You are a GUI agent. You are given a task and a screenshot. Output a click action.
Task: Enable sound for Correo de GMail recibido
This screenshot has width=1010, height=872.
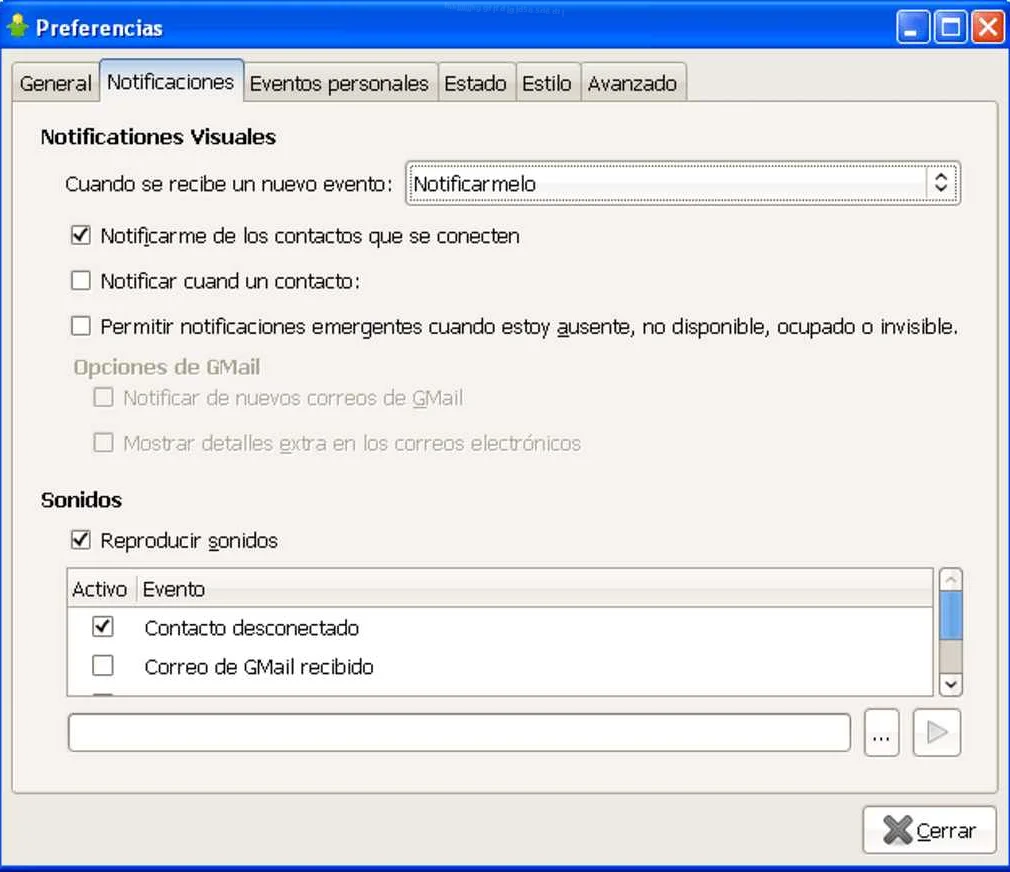tap(102, 666)
